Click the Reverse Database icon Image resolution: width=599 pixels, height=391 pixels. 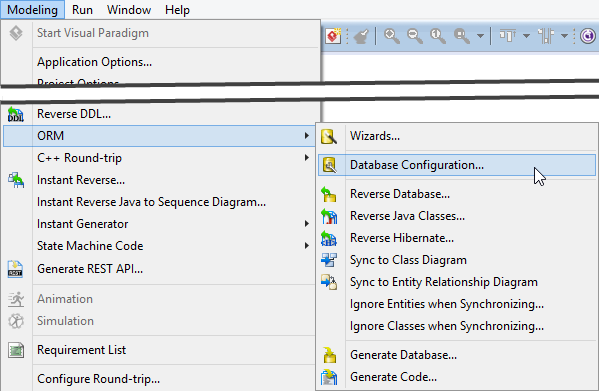click(x=329, y=194)
